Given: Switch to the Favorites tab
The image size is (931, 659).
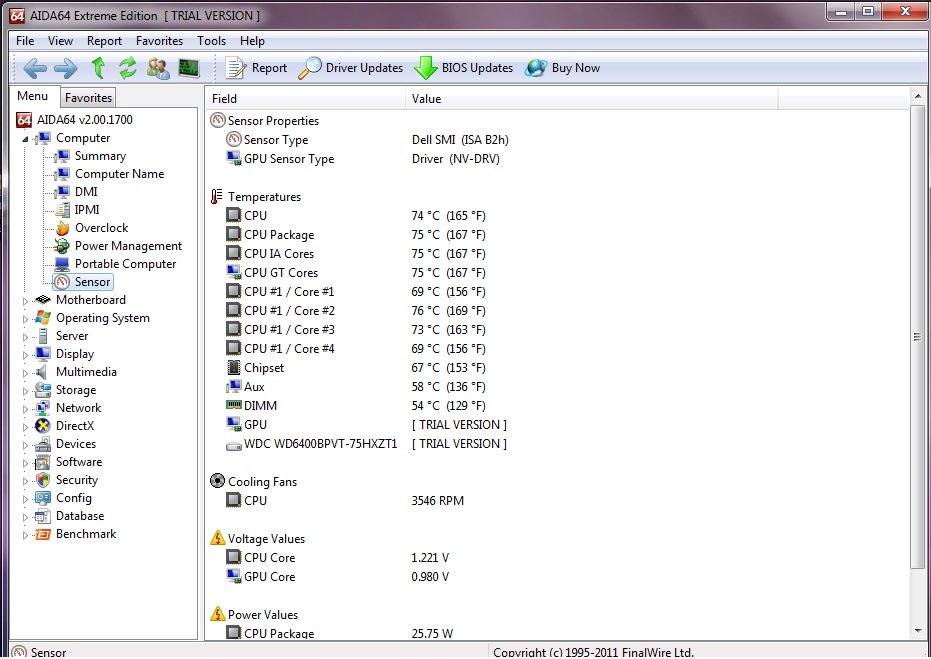Looking at the screenshot, I should (x=88, y=98).
